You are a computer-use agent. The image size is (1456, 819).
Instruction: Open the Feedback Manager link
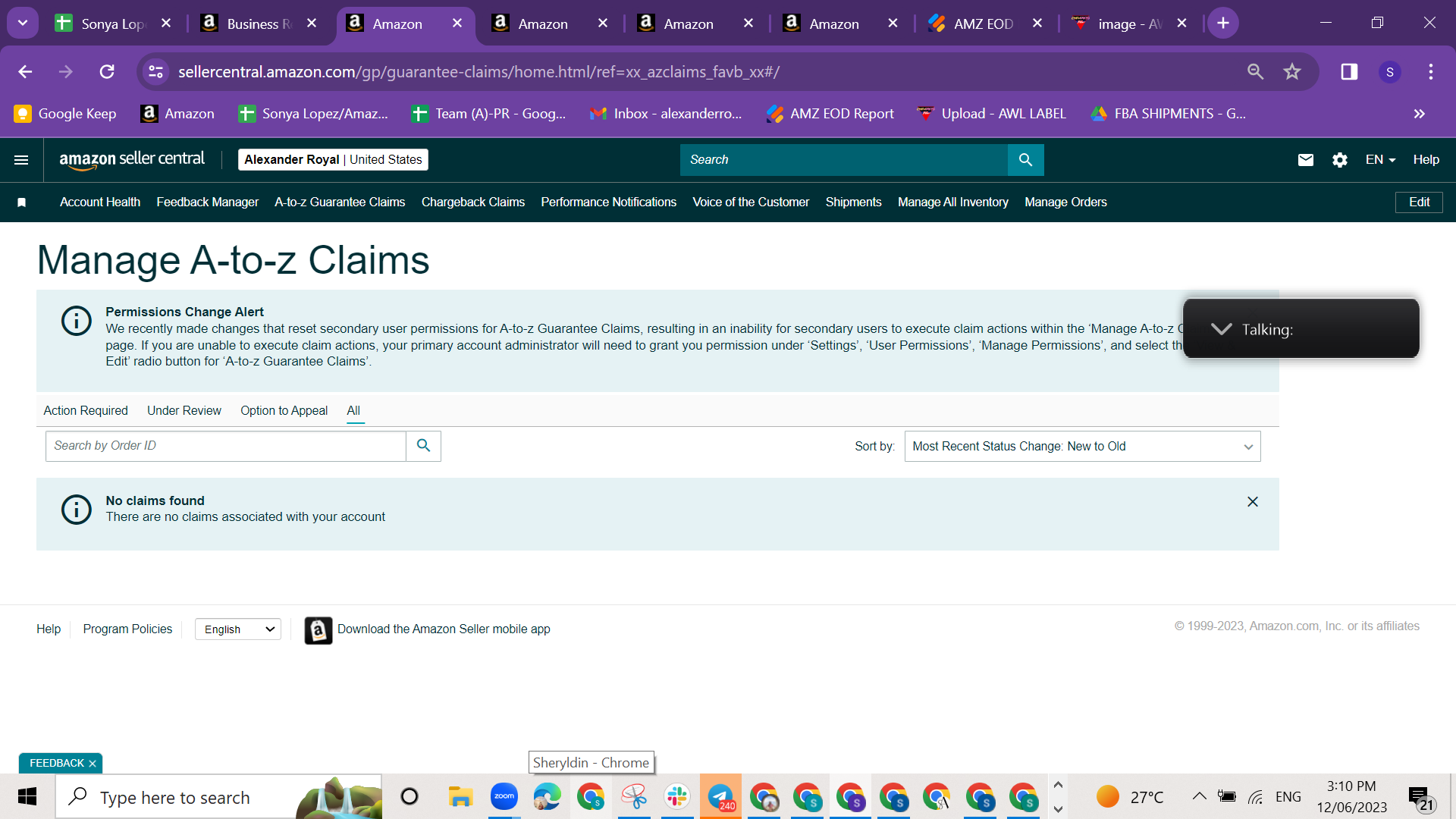coord(208,202)
